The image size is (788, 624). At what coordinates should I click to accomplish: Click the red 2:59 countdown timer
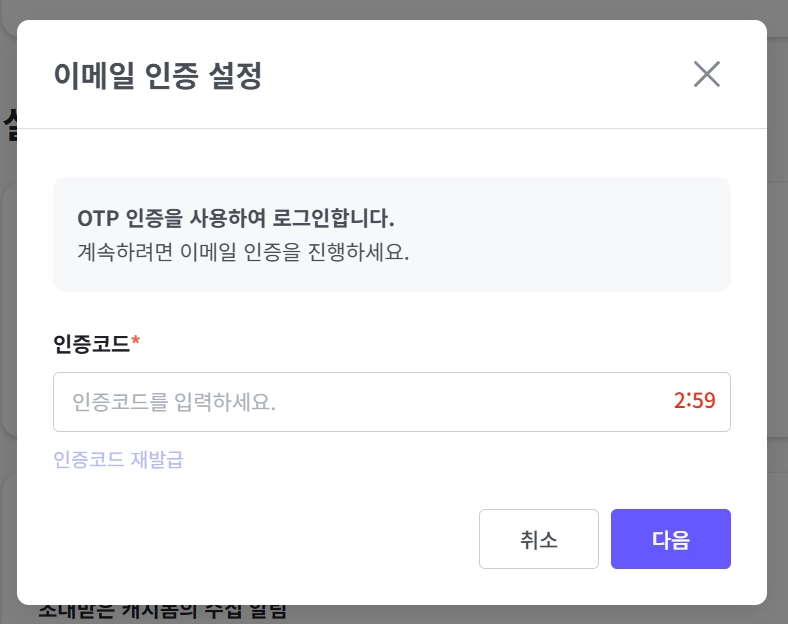tap(695, 402)
